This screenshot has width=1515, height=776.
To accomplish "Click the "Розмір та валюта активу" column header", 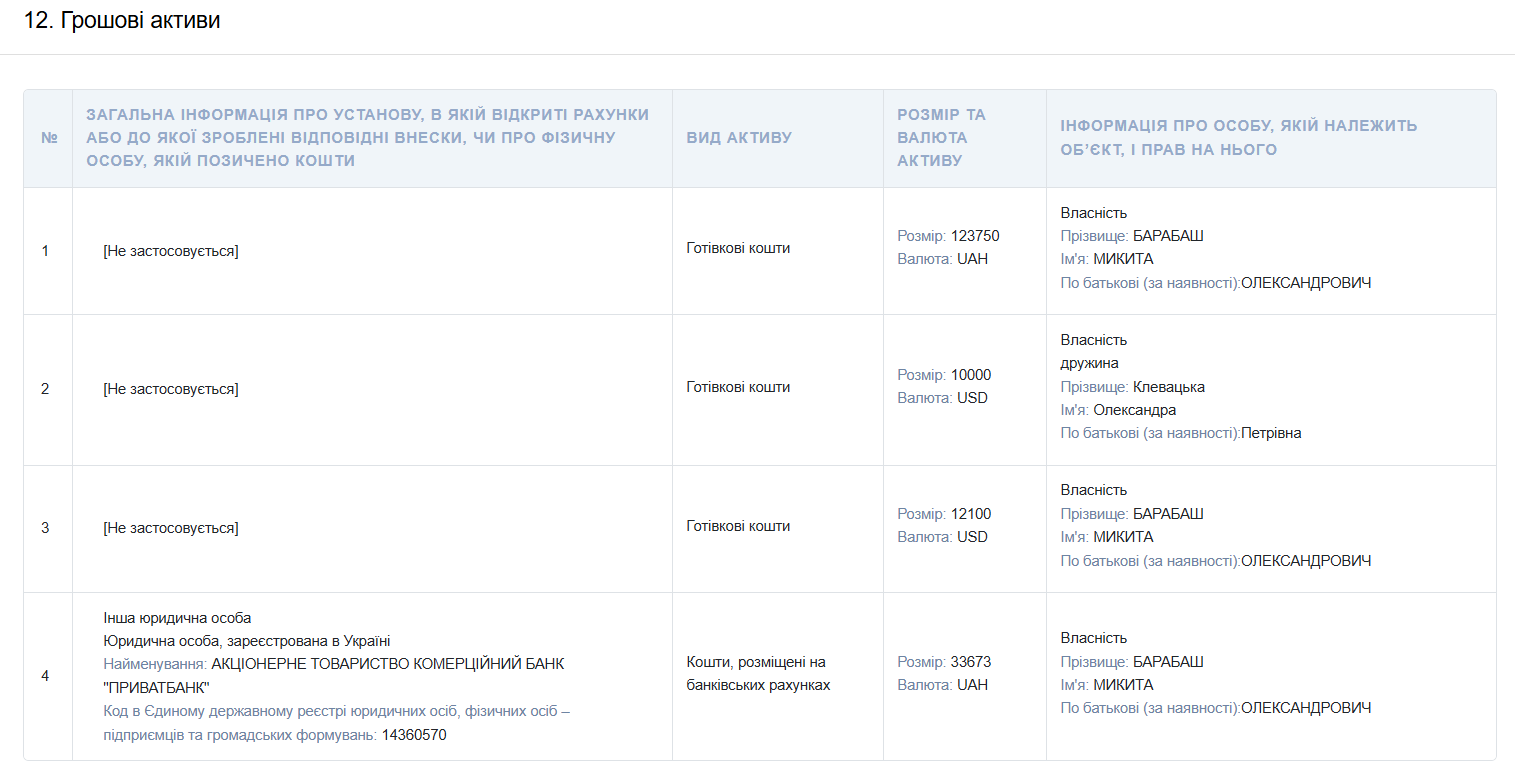I will [x=941, y=138].
